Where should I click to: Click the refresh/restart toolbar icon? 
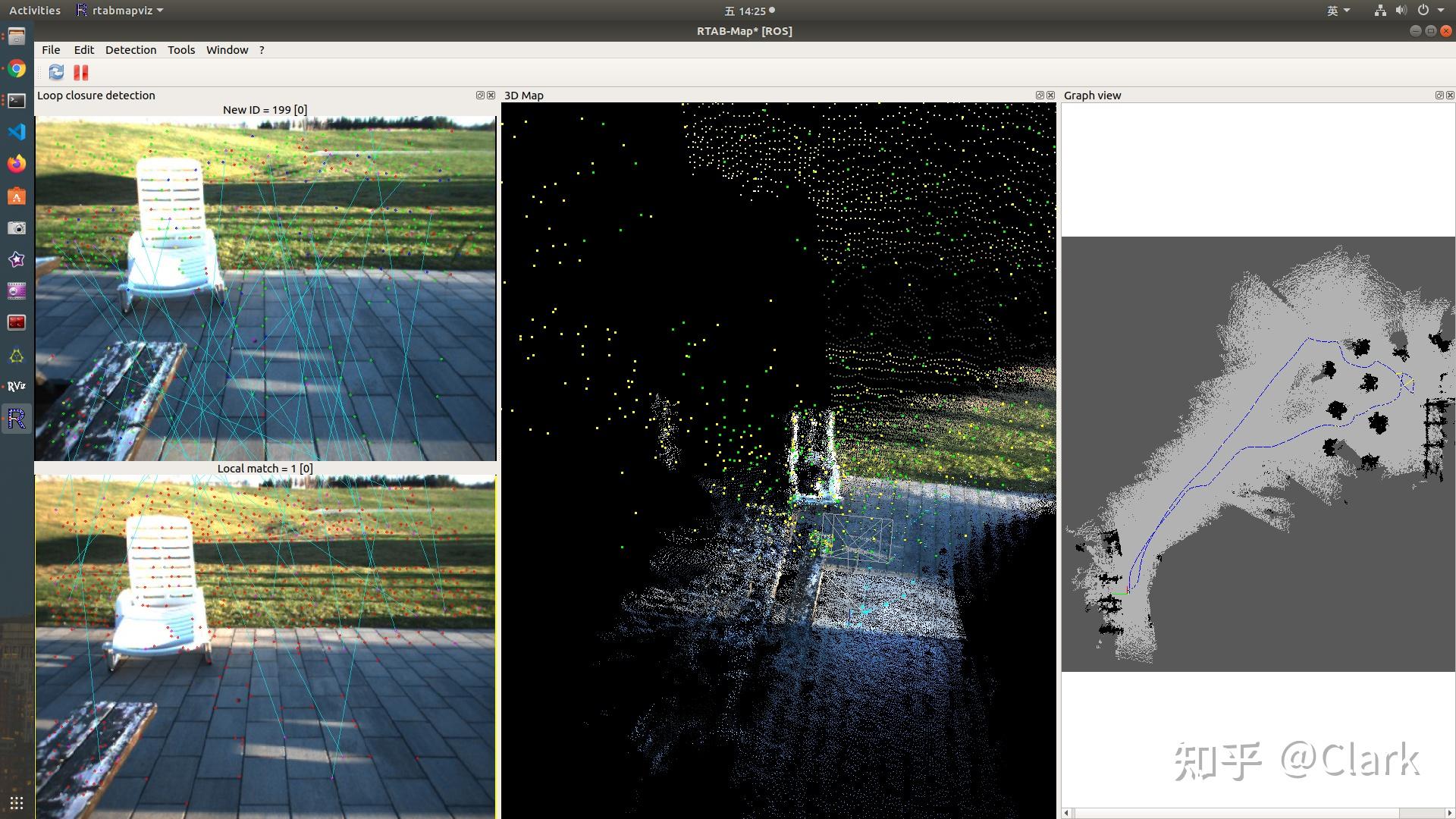[56, 72]
